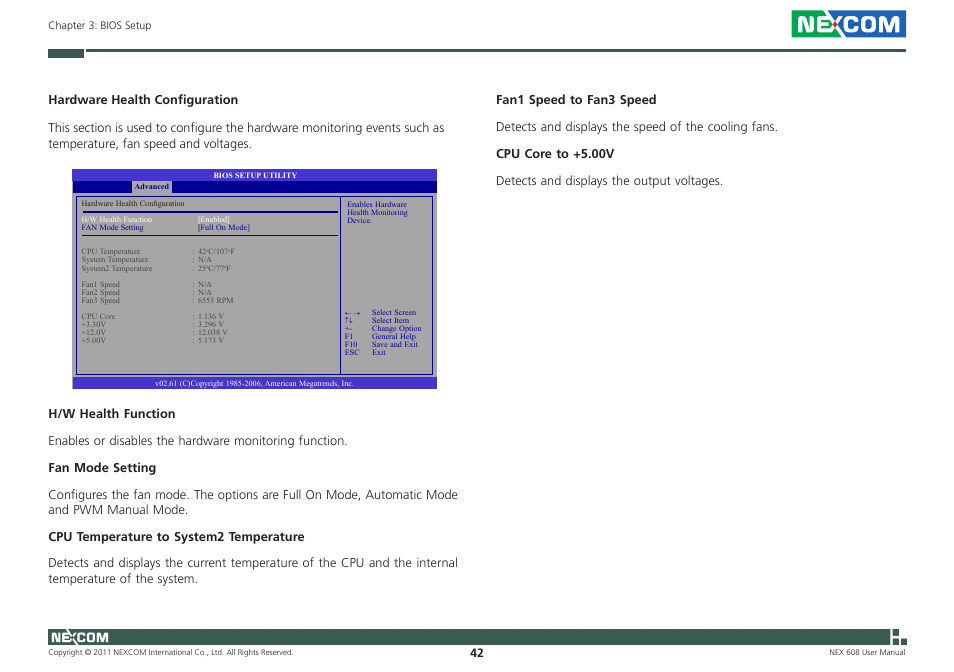954x672 pixels.
Task: Click the Enables Hardware Health Monitoring help text
Action: pos(377,212)
